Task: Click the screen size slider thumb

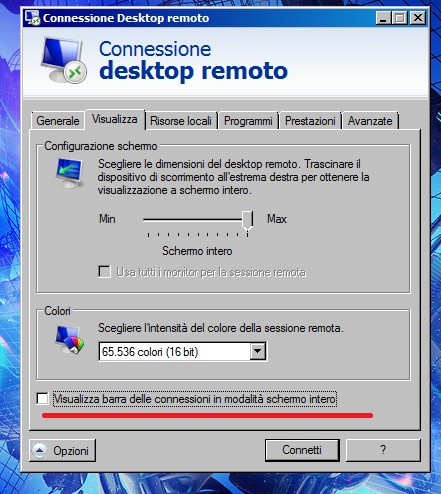Action: (248, 220)
